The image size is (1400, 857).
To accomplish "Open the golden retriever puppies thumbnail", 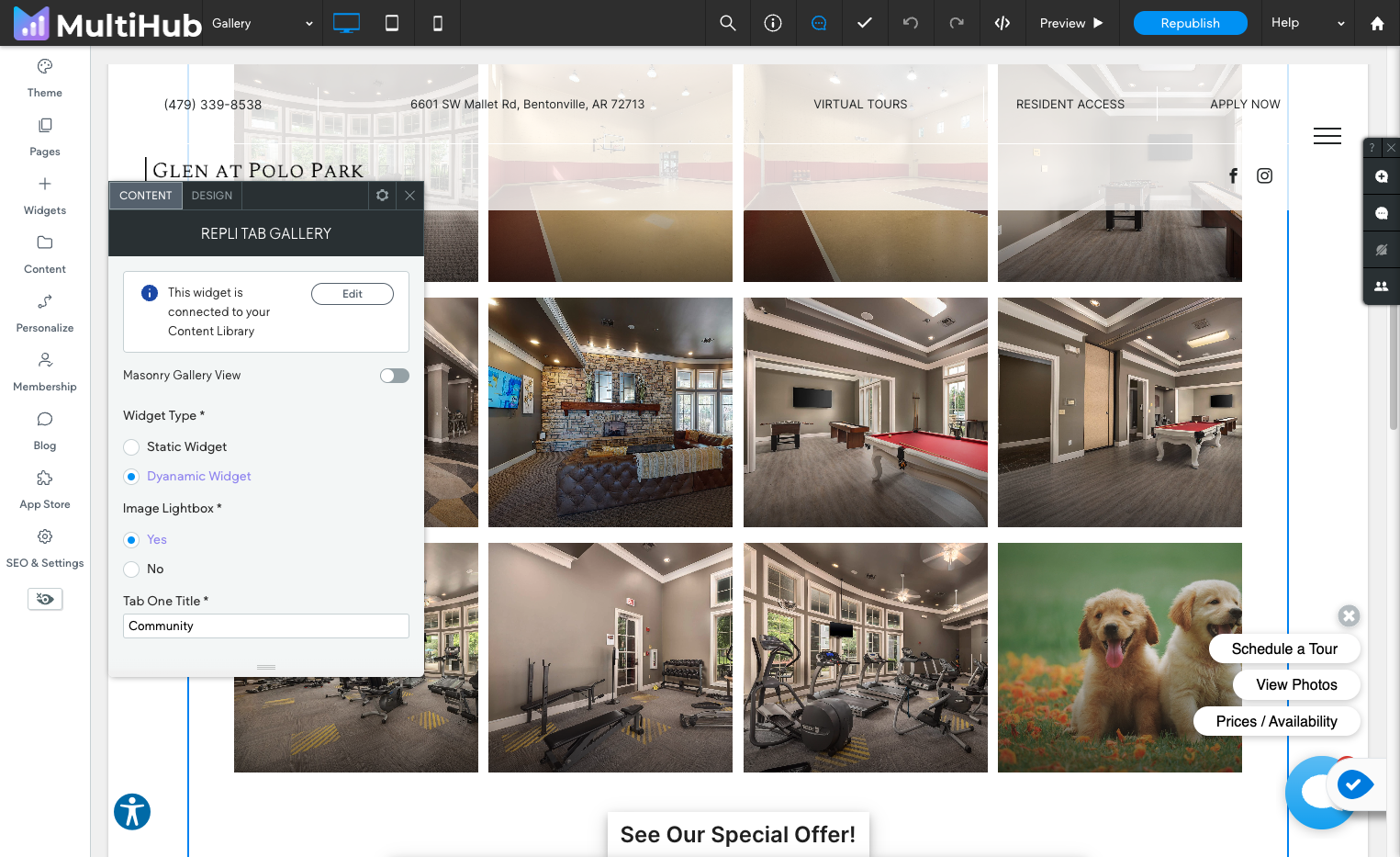I will tap(1120, 658).
